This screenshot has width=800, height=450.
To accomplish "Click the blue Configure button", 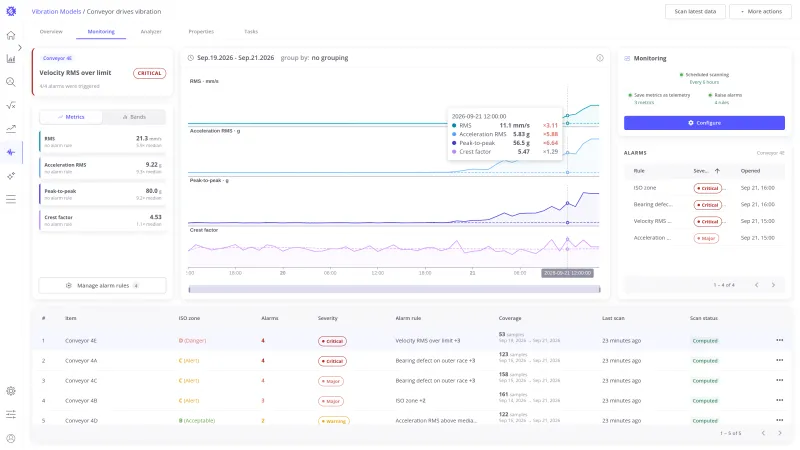I will (704, 123).
